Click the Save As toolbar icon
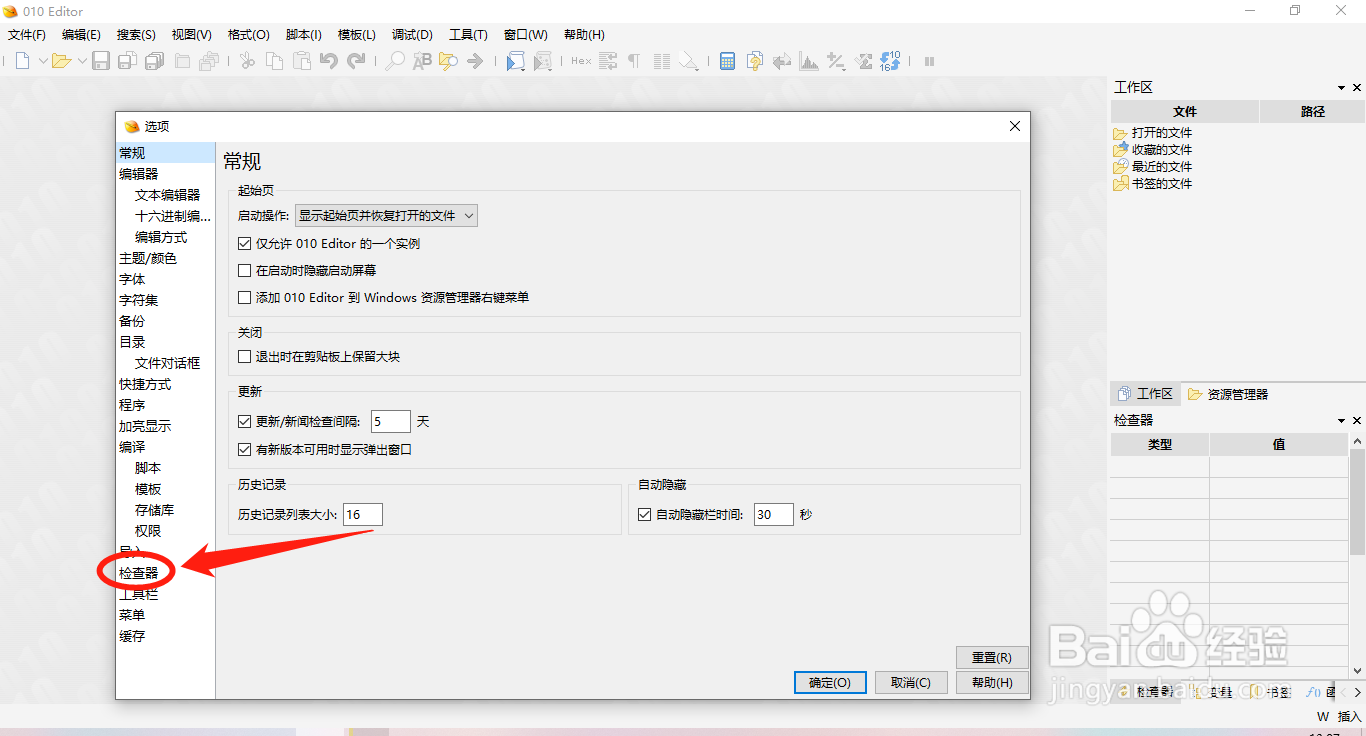Image resolution: width=1366 pixels, height=736 pixels. pos(127,61)
